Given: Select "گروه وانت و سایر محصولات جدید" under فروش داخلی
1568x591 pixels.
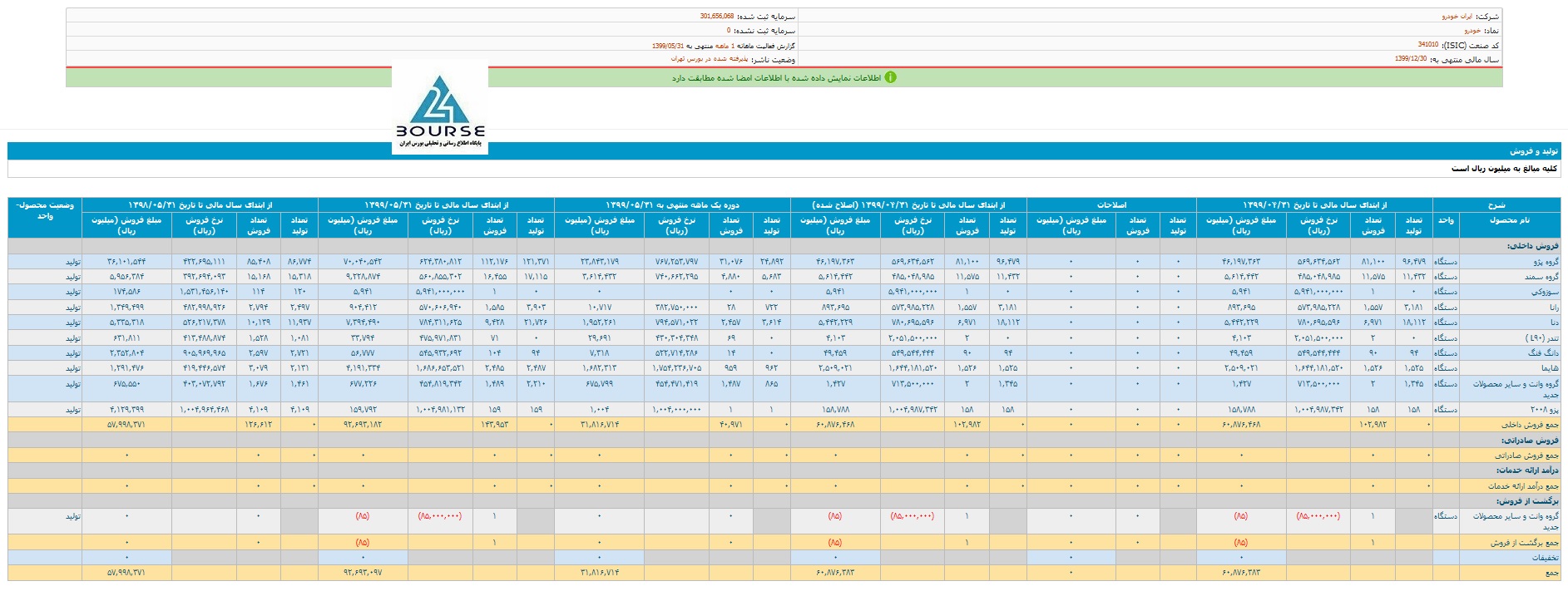Looking at the screenshot, I should point(1516,389).
